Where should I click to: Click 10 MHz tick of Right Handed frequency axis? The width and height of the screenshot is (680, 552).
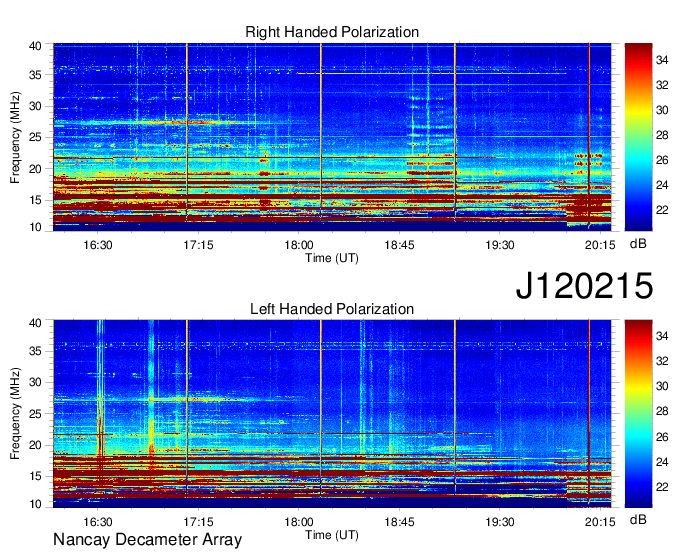[x=36, y=227]
